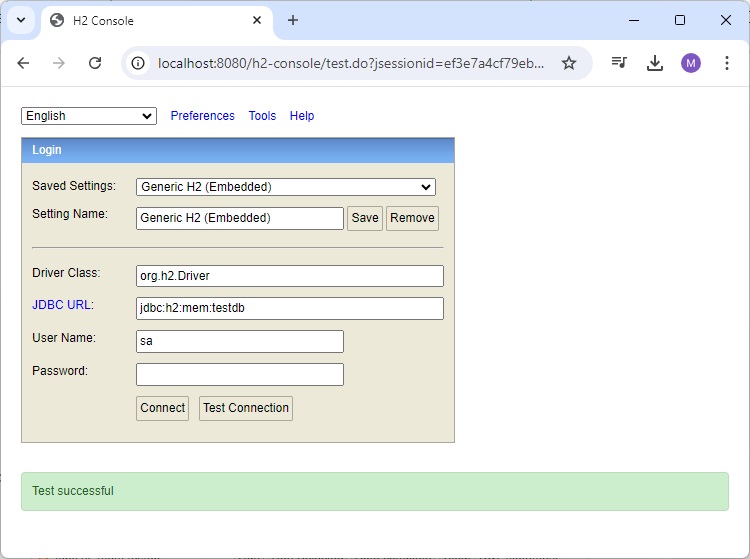The image size is (750, 559).
Task: Click the 'User Name:' label
Action: pos(64,338)
